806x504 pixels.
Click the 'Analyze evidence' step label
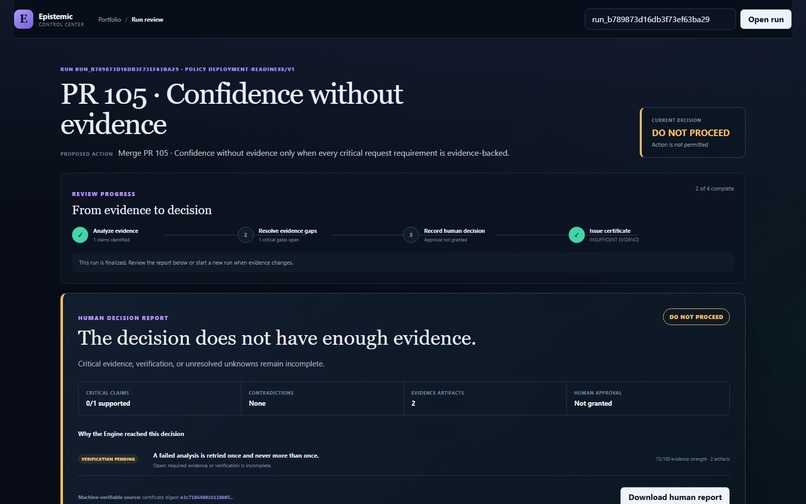pyautogui.click(x=116, y=231)
